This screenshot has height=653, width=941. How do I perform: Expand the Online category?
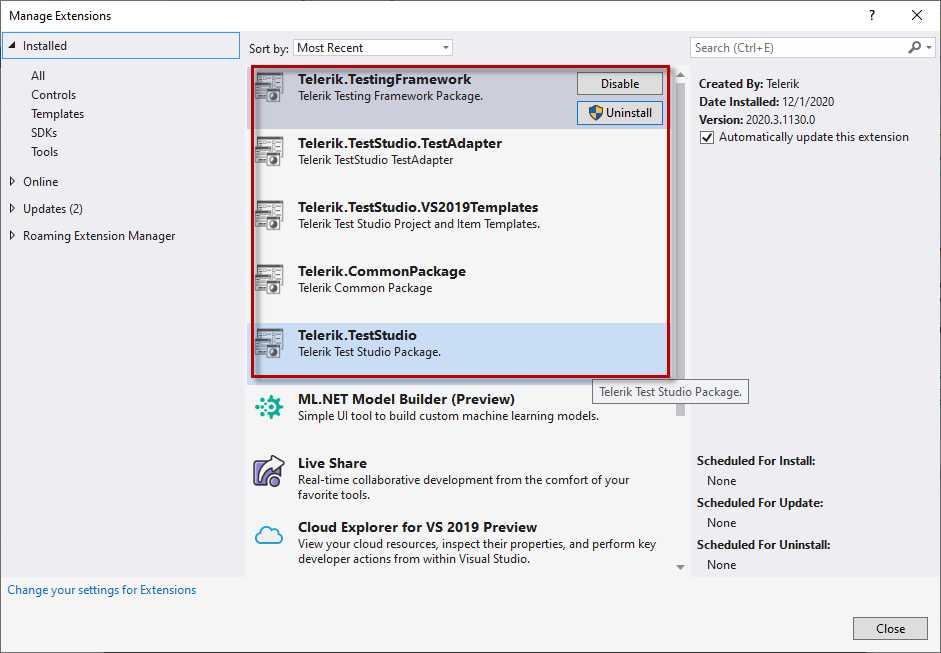click(x=13, y=182)
